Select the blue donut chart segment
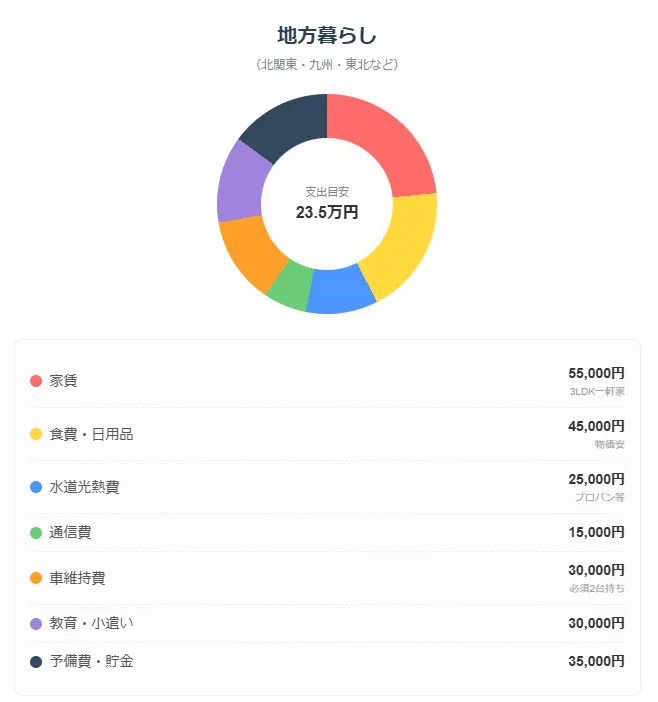This screenshot has width=658, height=702. [341, 291]
